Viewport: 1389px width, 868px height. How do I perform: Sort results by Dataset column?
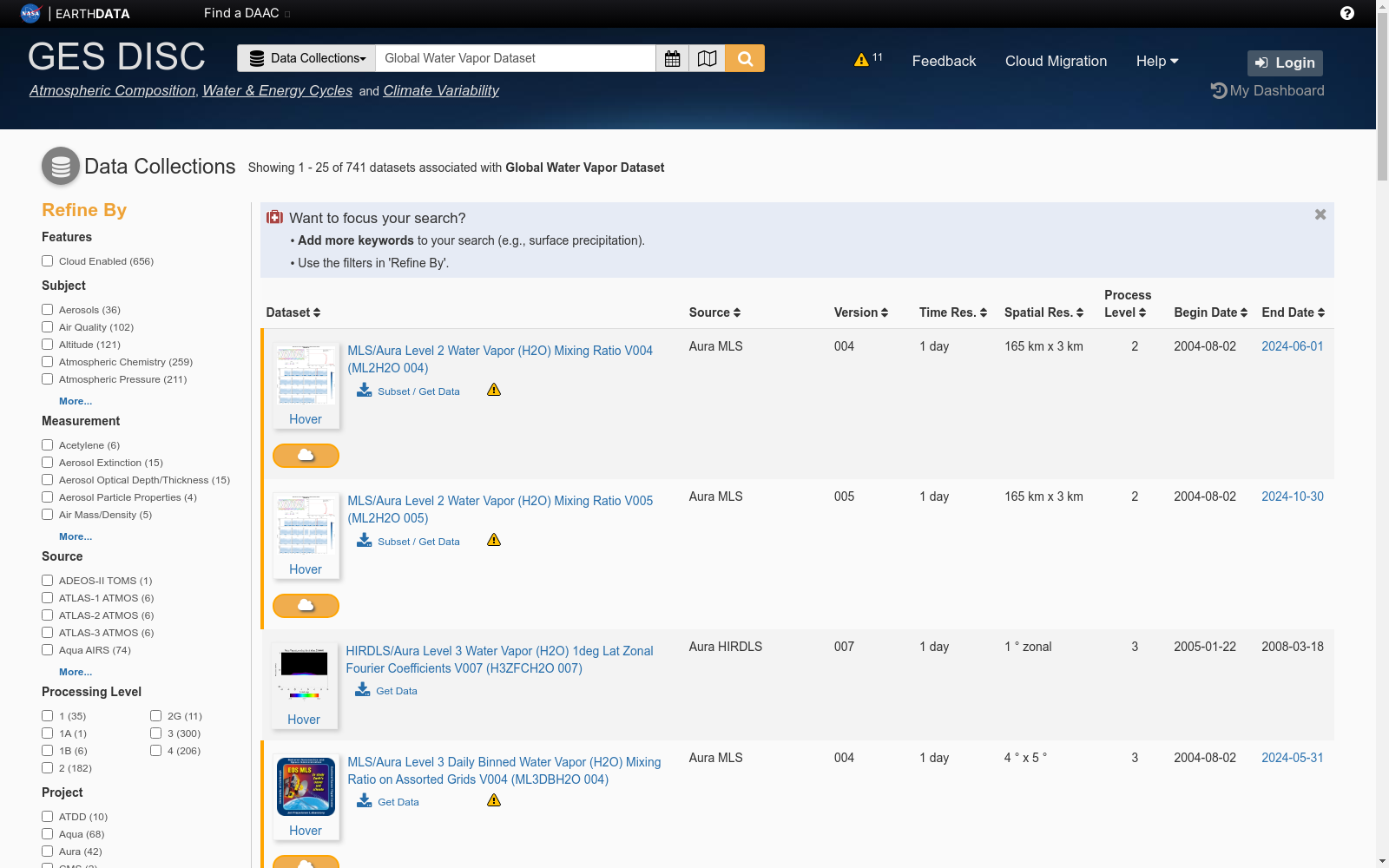point(293,312)
